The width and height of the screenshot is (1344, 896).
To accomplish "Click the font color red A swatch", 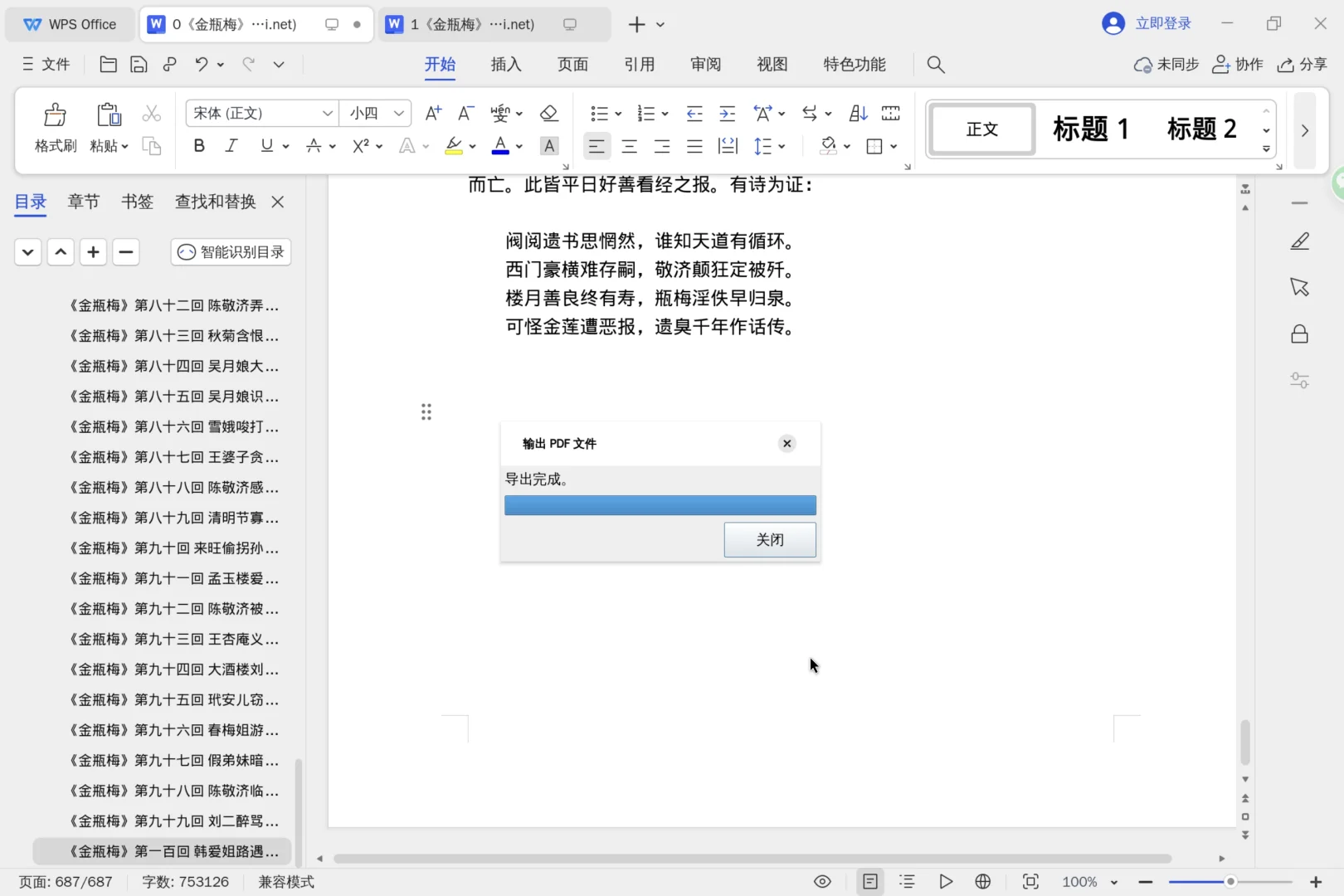I will pos(500,146).
